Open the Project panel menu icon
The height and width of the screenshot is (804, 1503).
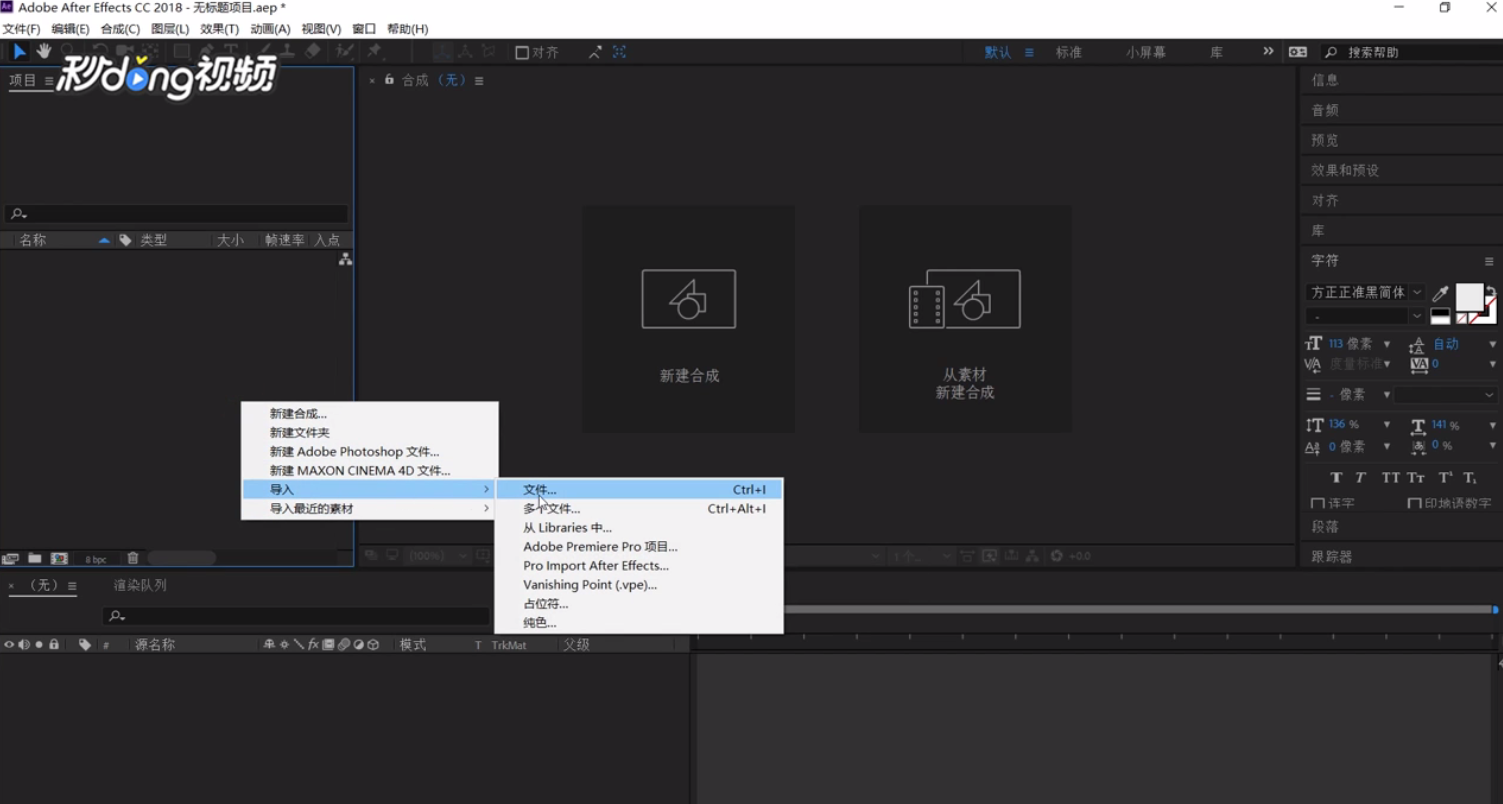pyautogui.click(x=48, y=81)
